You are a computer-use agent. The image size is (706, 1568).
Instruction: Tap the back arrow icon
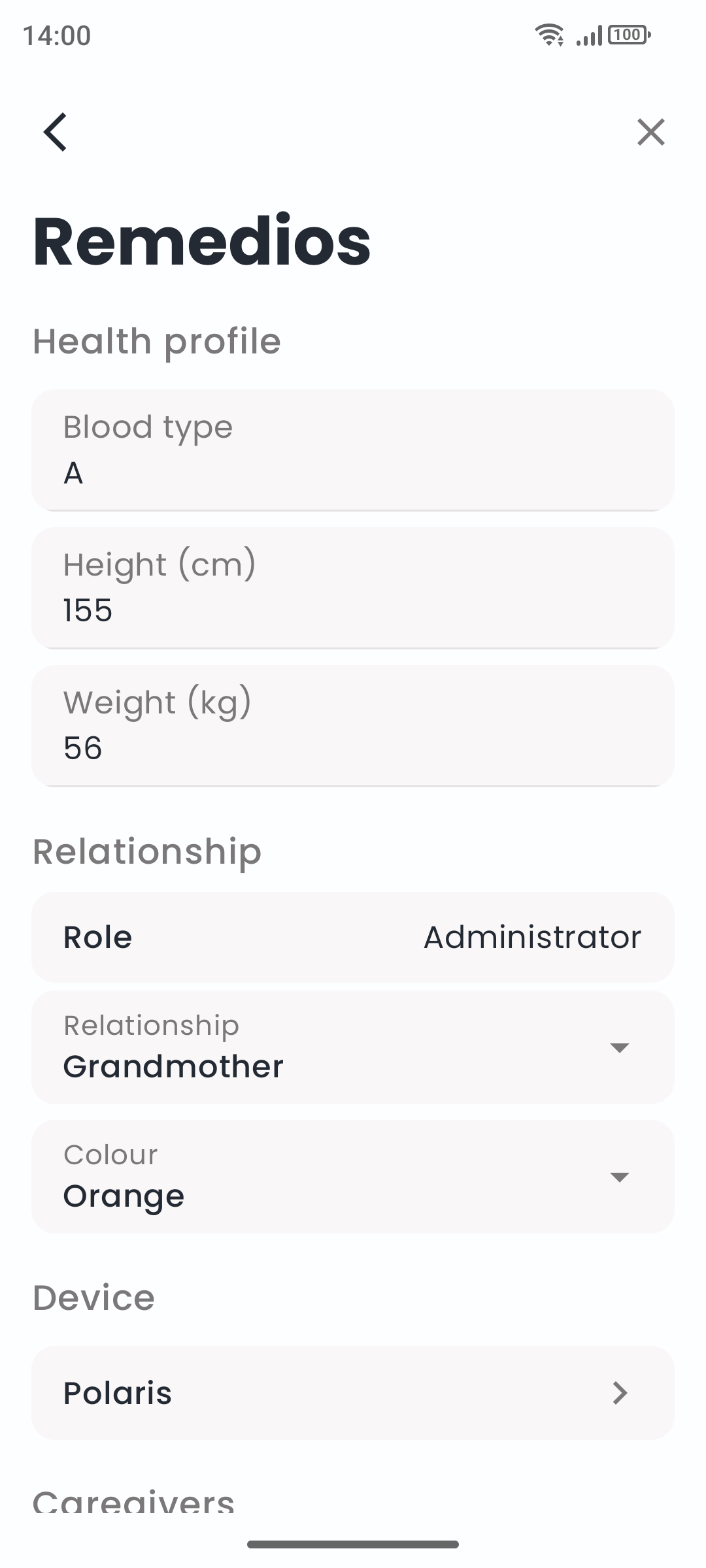coord(56,132)
